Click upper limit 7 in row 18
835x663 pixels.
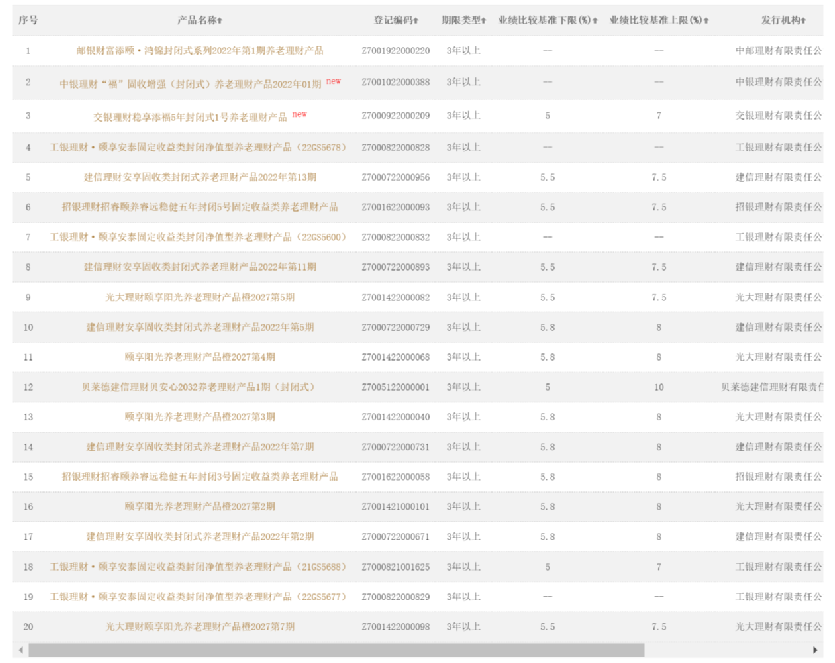659,567
